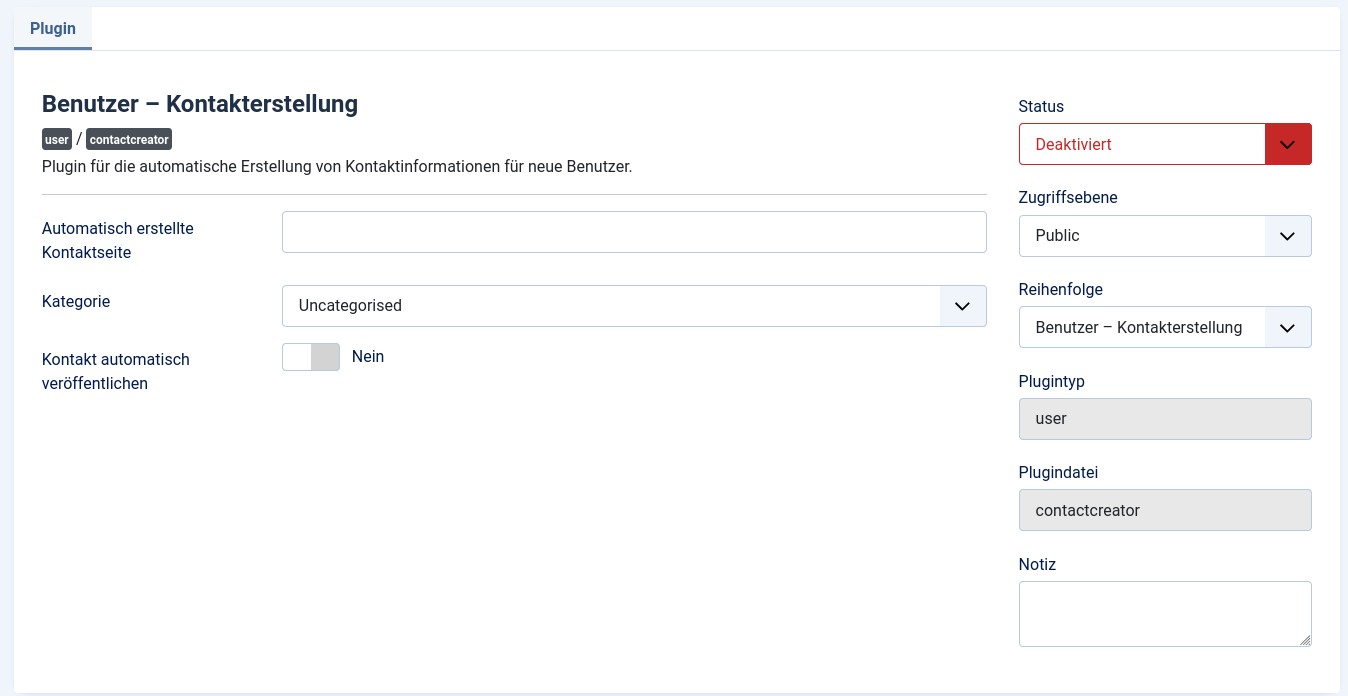Focus the 'Automatisch erstellte Kontaktseite' text field
This screenshot has width=1348, height=696.
634,232
